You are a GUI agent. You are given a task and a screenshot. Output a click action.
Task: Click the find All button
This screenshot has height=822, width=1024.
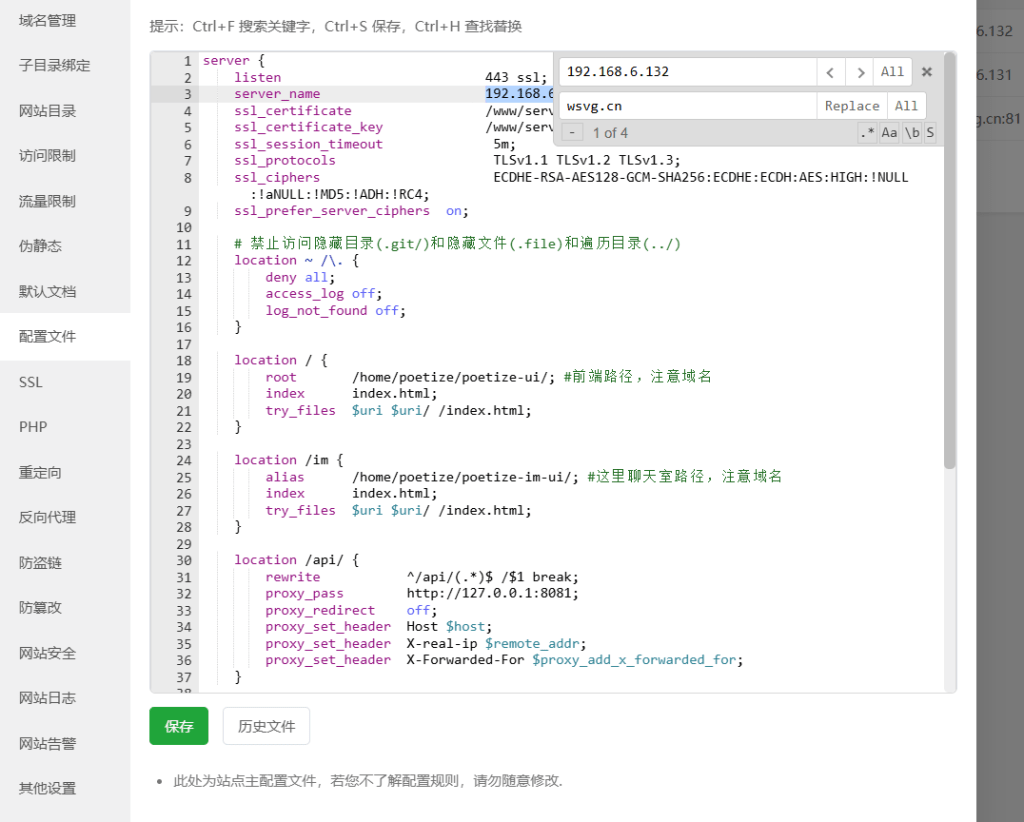[892, 72]
